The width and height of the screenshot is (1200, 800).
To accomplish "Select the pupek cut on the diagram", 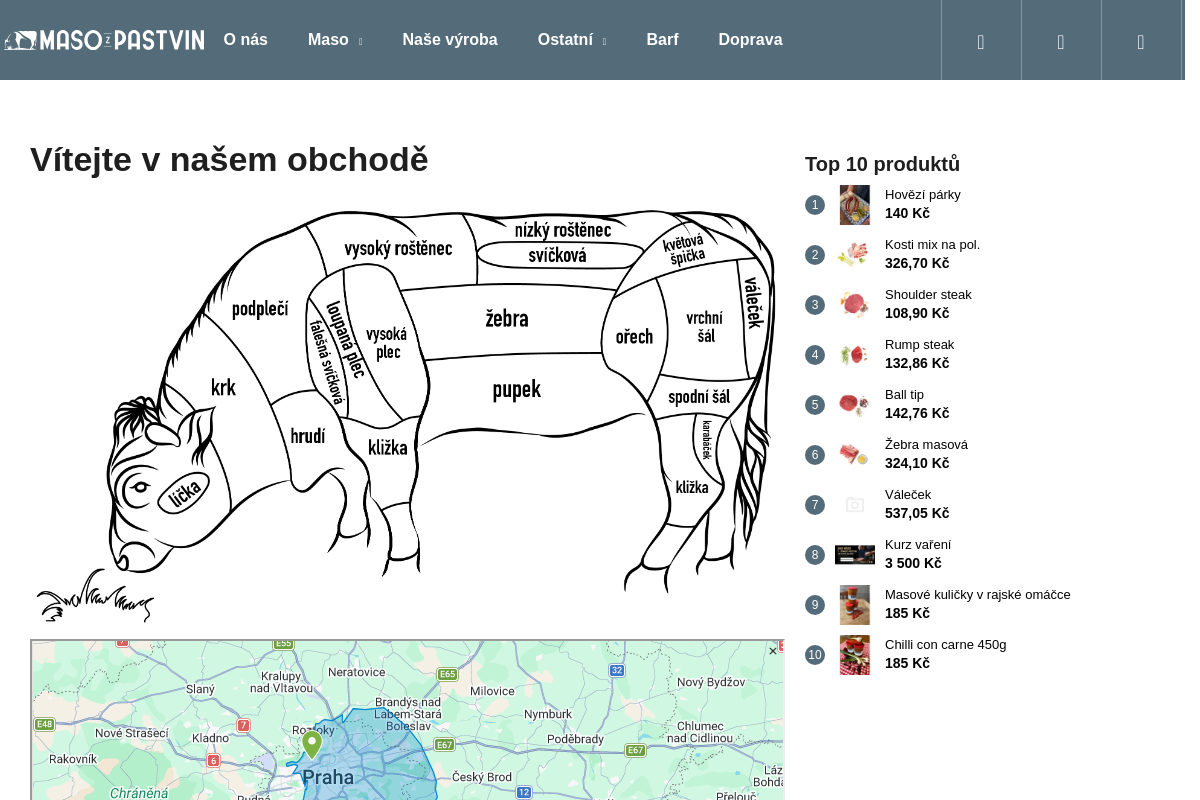I will point(517,390).
